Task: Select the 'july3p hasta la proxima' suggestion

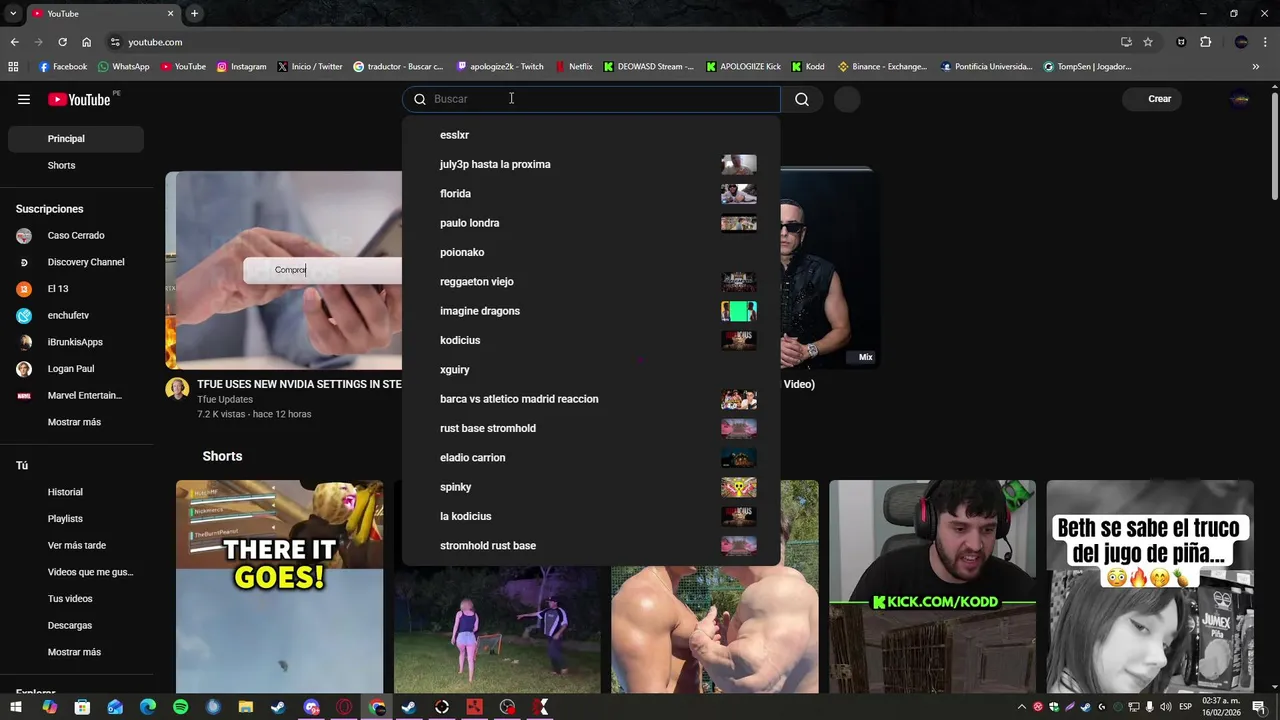Action: (x=591, y=164)
